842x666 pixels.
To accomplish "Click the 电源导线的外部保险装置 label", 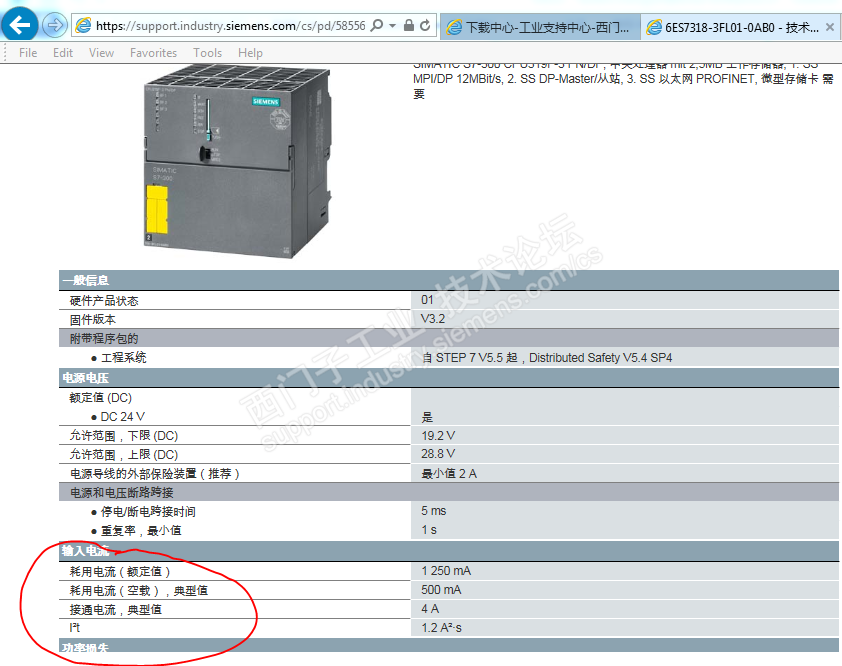I will [155, 474].
